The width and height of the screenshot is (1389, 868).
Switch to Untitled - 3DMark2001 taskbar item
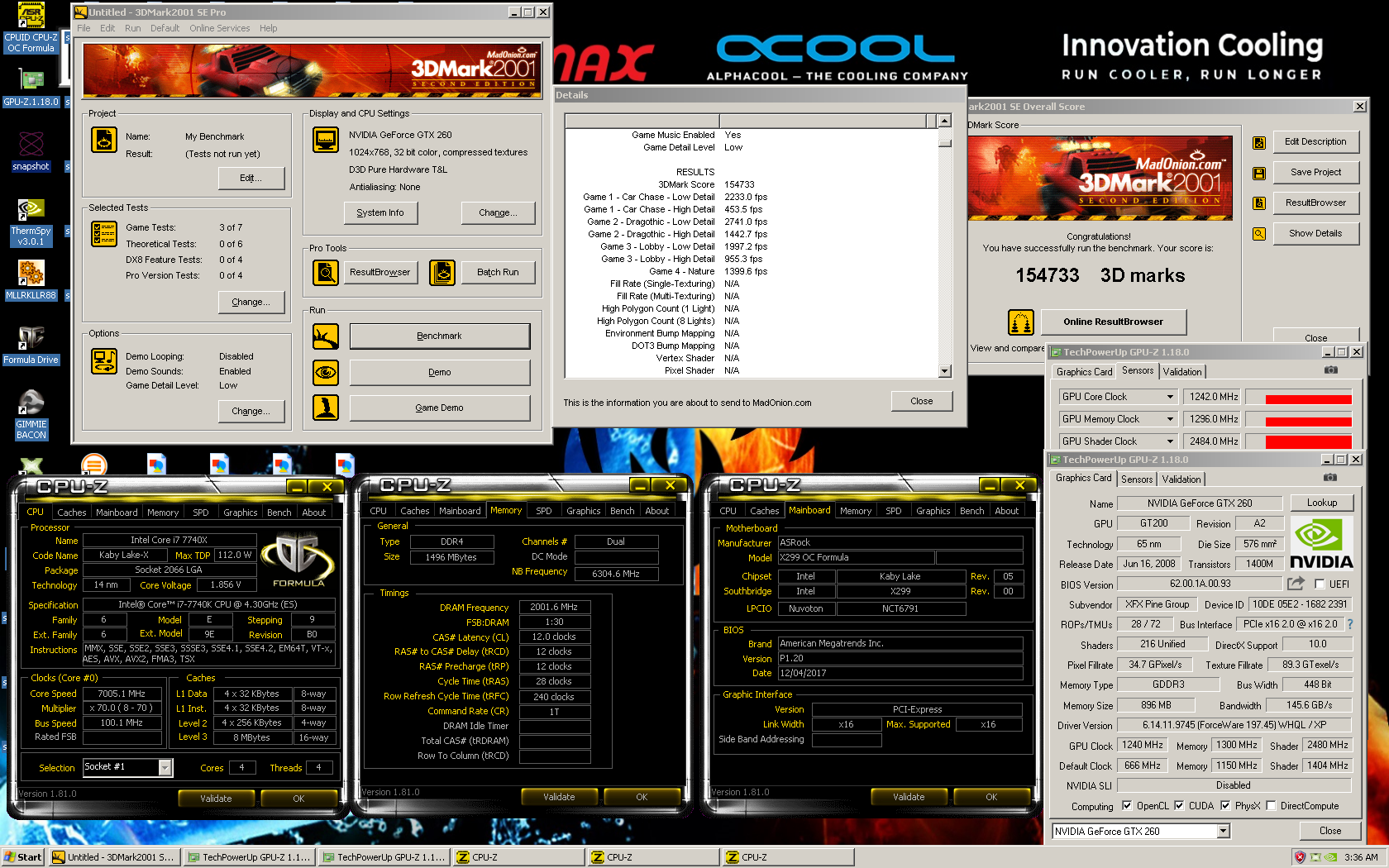point(114,857)
